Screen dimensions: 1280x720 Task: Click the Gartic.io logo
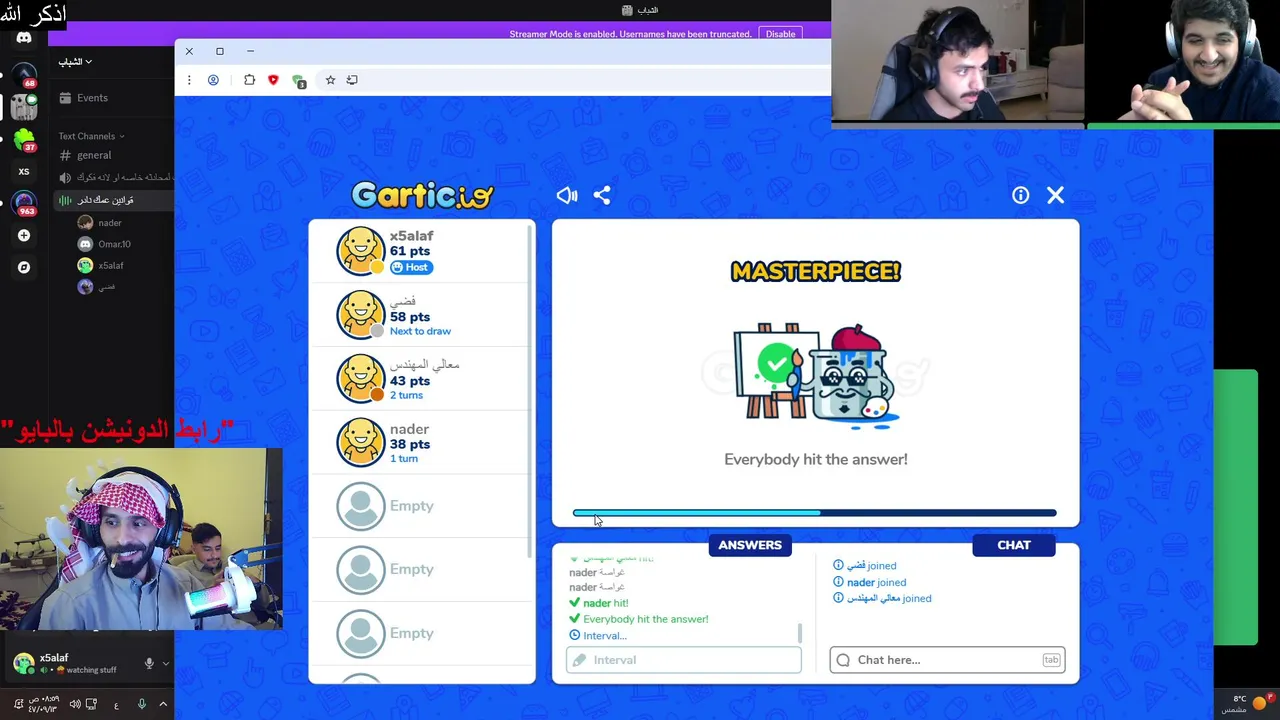click(x=422, y=194)
